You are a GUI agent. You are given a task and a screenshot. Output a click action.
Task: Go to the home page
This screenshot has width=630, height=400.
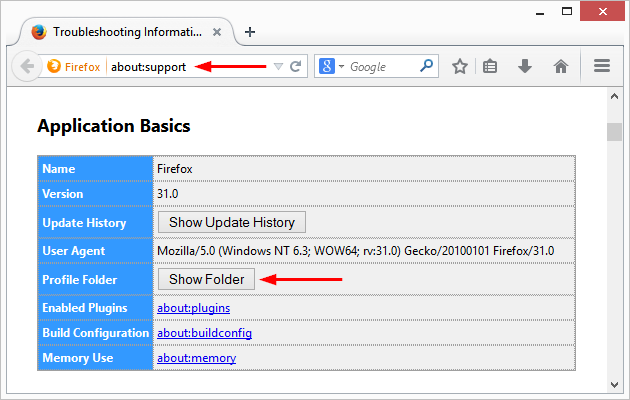pos(561,66)
